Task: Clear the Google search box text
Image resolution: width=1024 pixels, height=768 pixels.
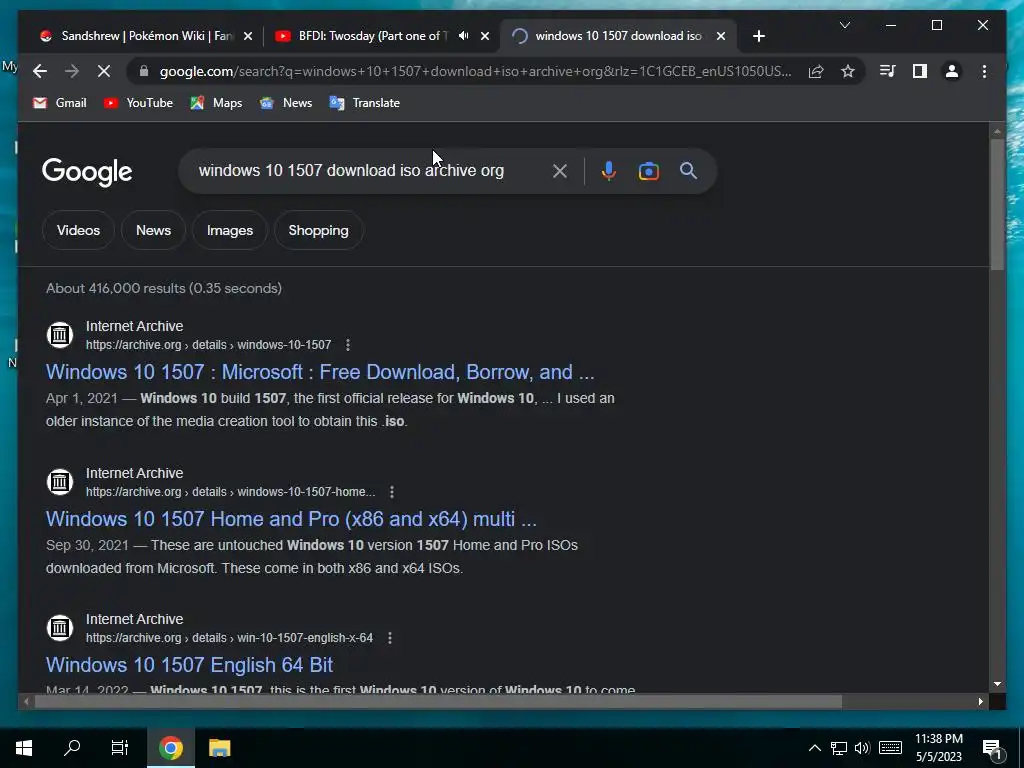Action: point(560,171)
